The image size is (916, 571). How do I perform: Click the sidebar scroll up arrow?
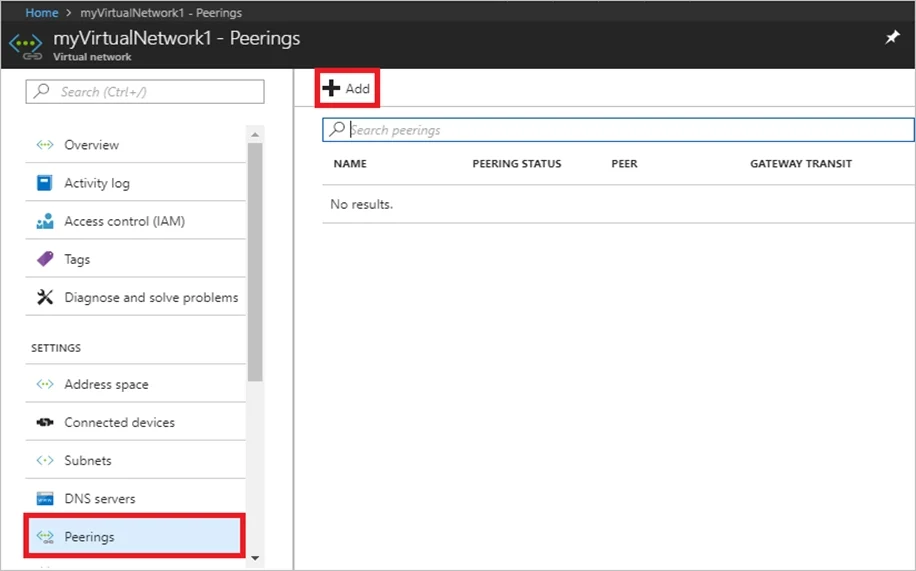pyautogui.click(x=255, y=134)
